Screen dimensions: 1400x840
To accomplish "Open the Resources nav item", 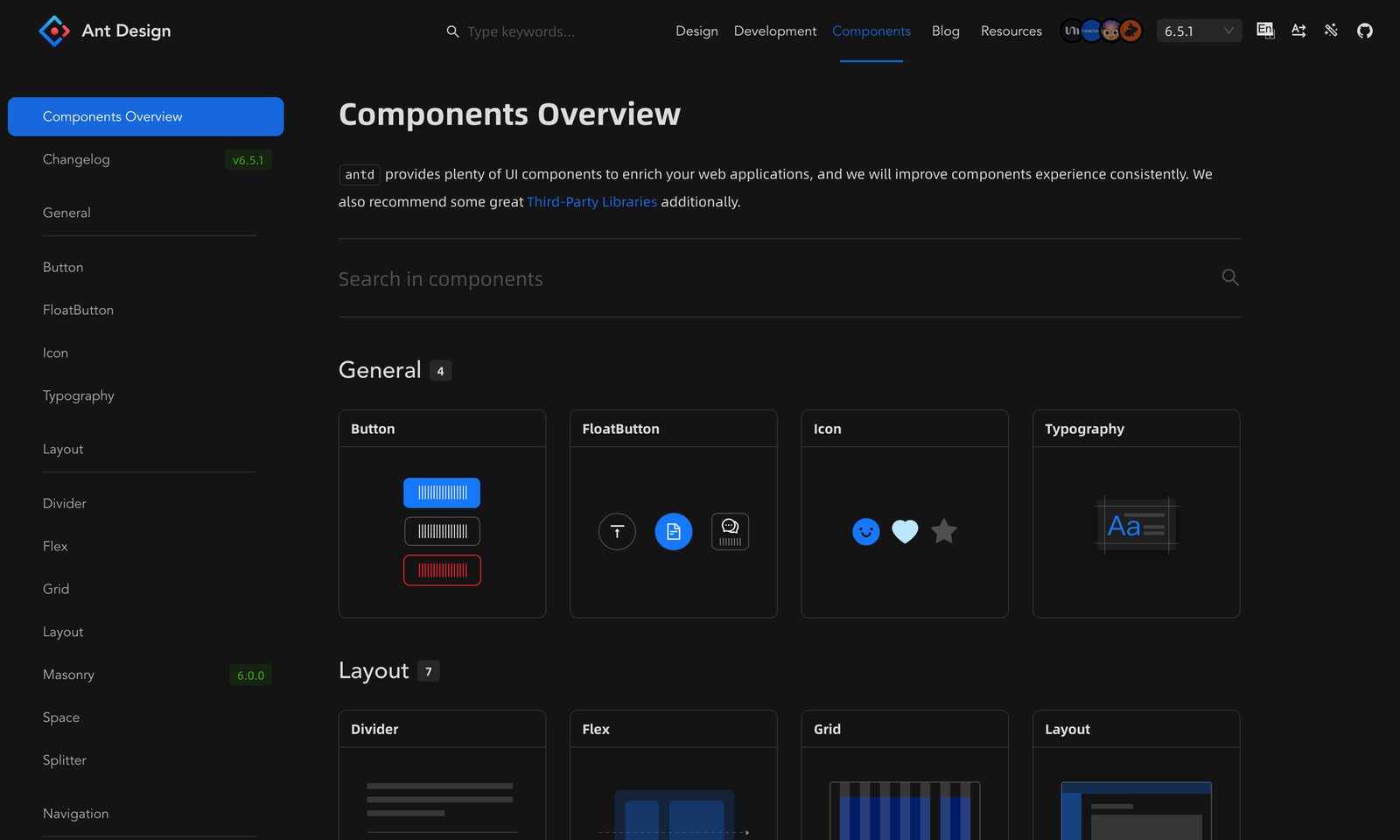I will click(x=1011, y=31).
